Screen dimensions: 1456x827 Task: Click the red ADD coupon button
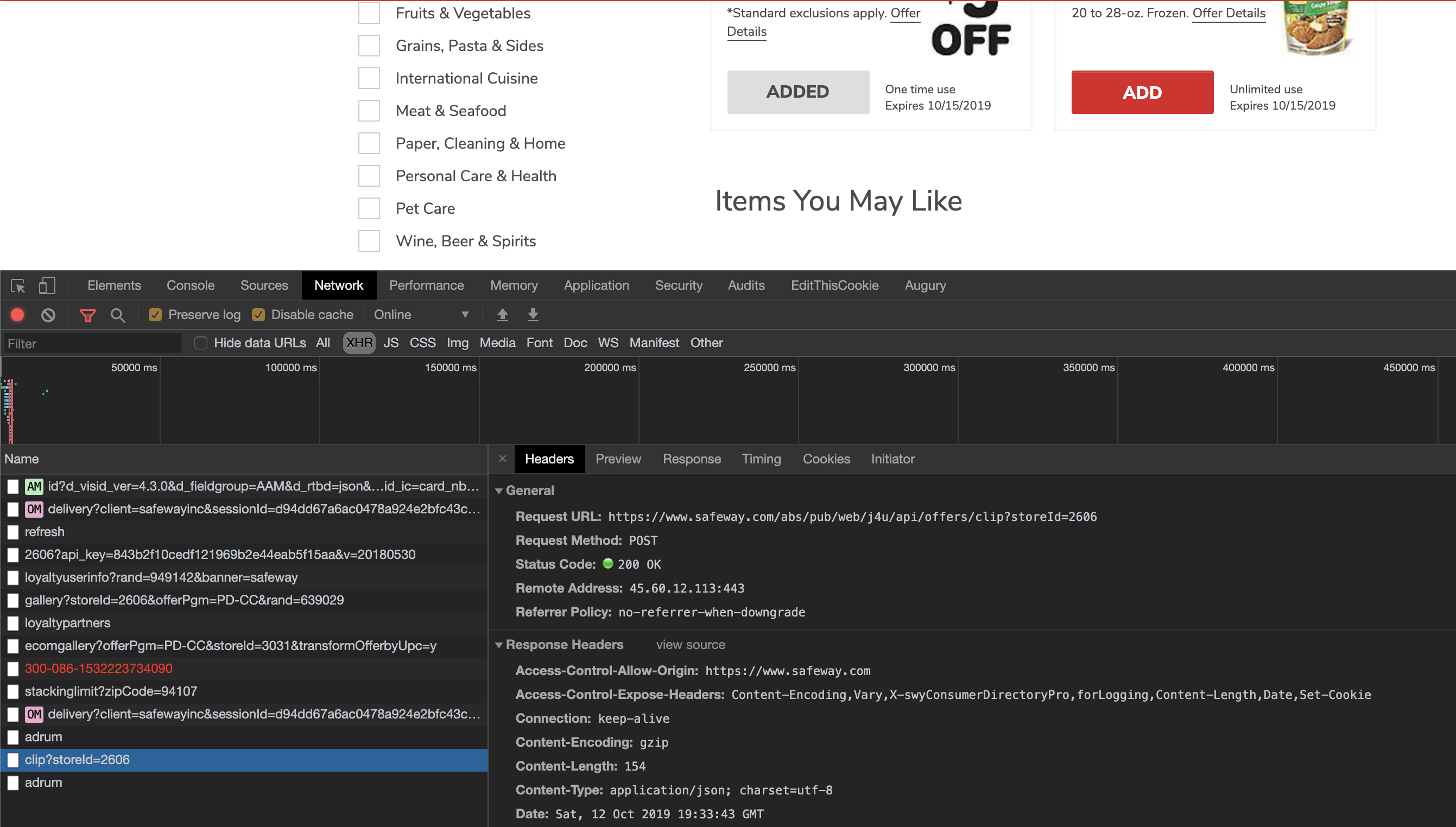point(1142,93)
